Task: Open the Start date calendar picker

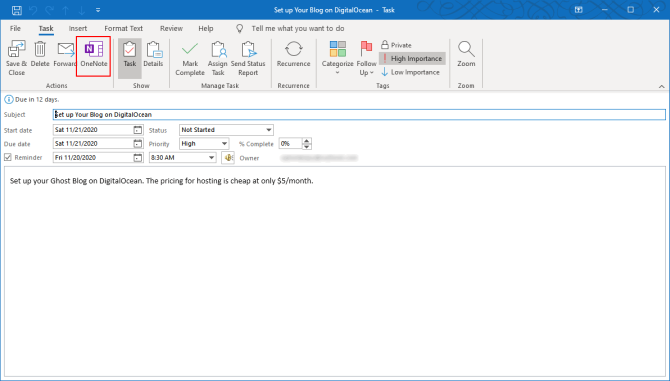Action: click(x=138, y=130)
